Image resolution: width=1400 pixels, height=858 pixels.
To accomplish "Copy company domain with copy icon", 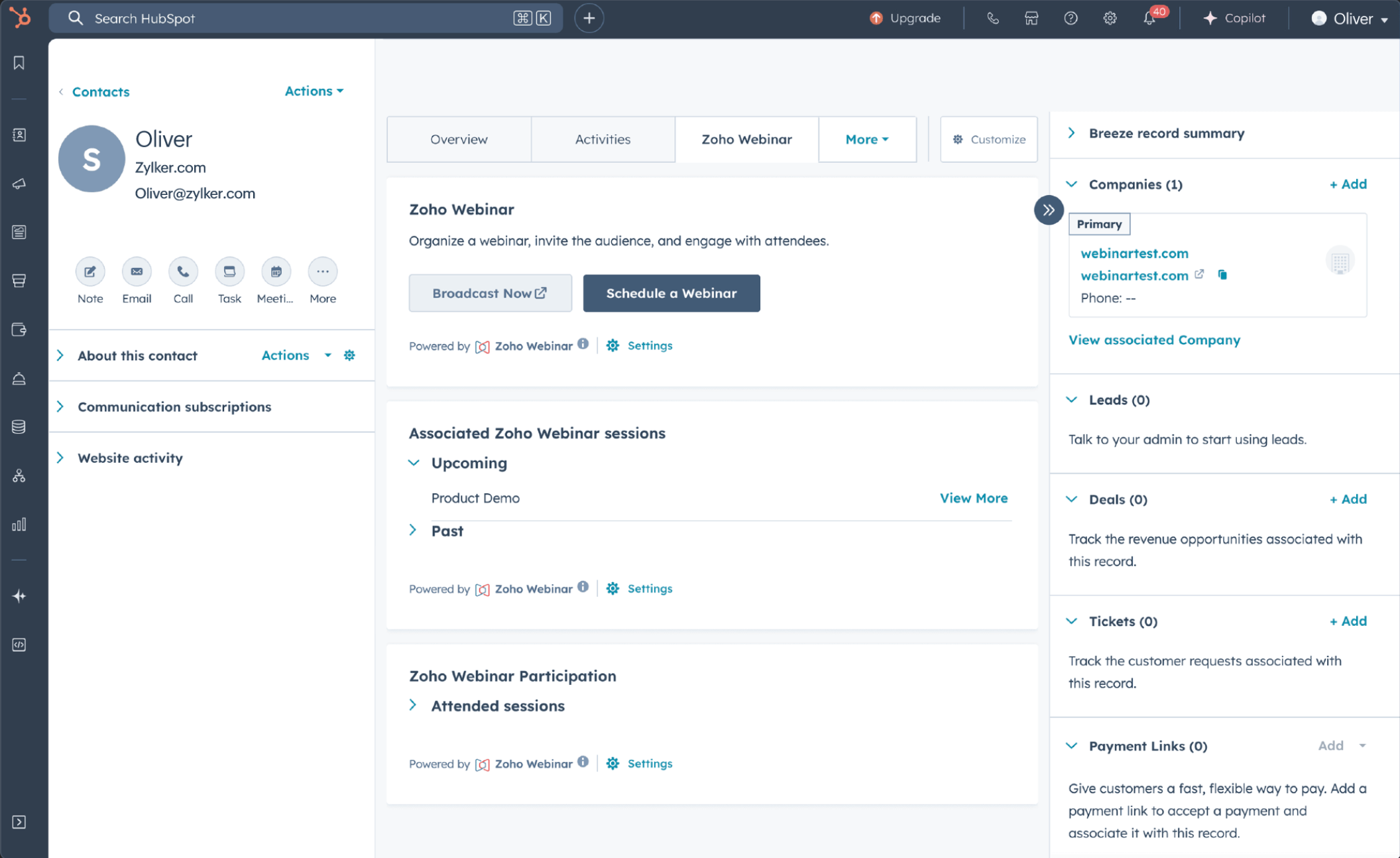I will (x=1222, y=275).
